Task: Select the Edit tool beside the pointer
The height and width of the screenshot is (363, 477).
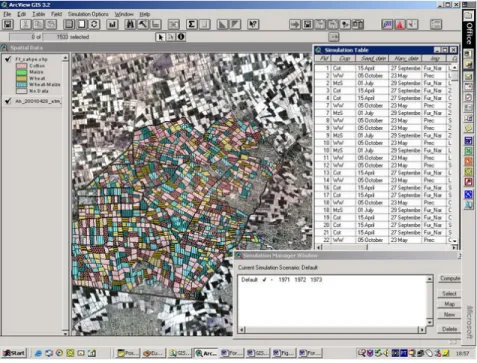Action: click(x=171, y=37)
